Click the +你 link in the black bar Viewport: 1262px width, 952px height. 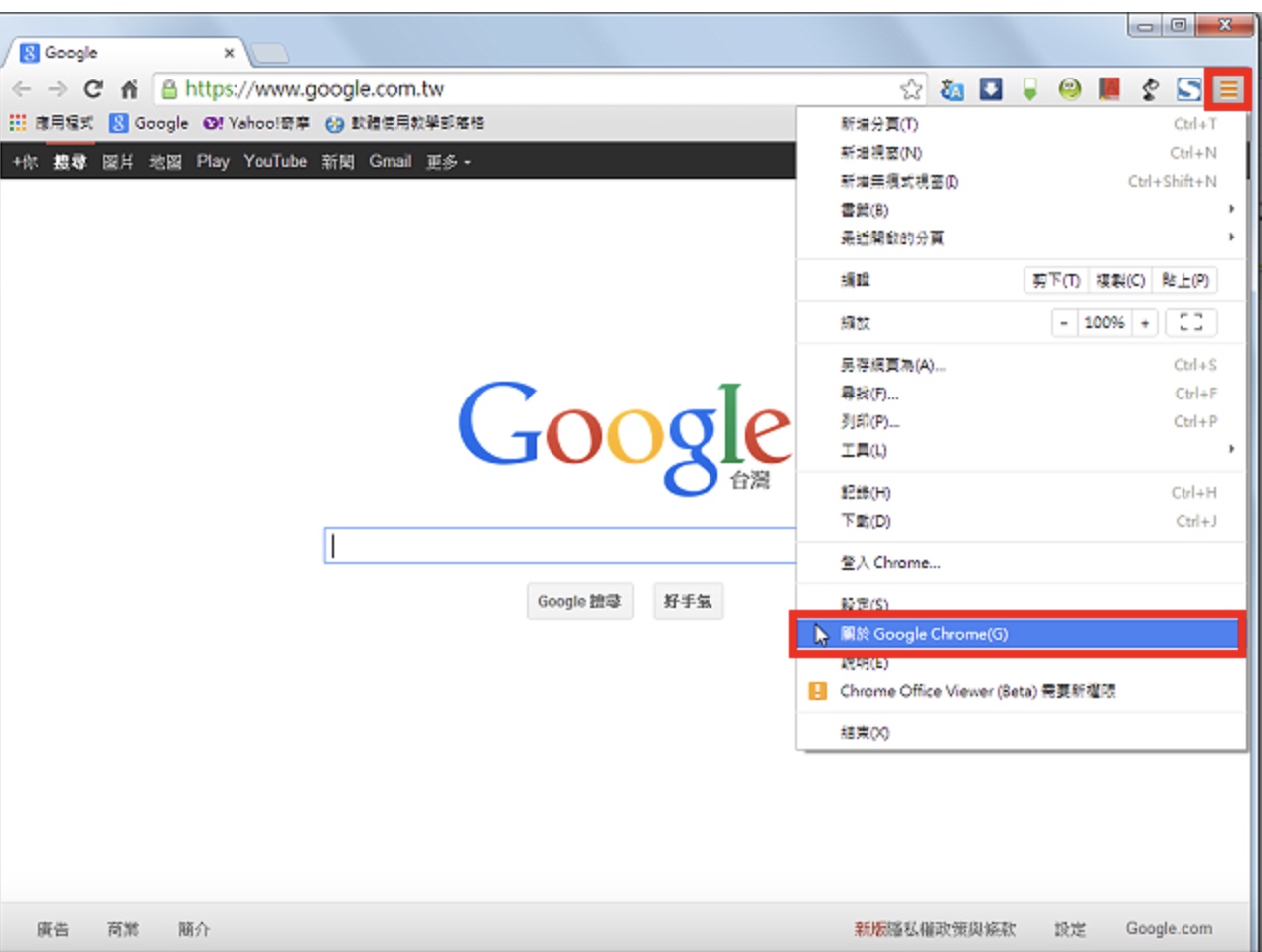(x=25, y=161)
